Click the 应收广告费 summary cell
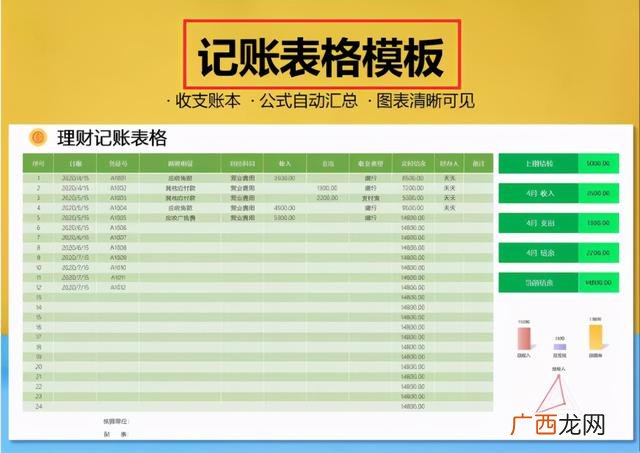 click(x=180, y=218)
